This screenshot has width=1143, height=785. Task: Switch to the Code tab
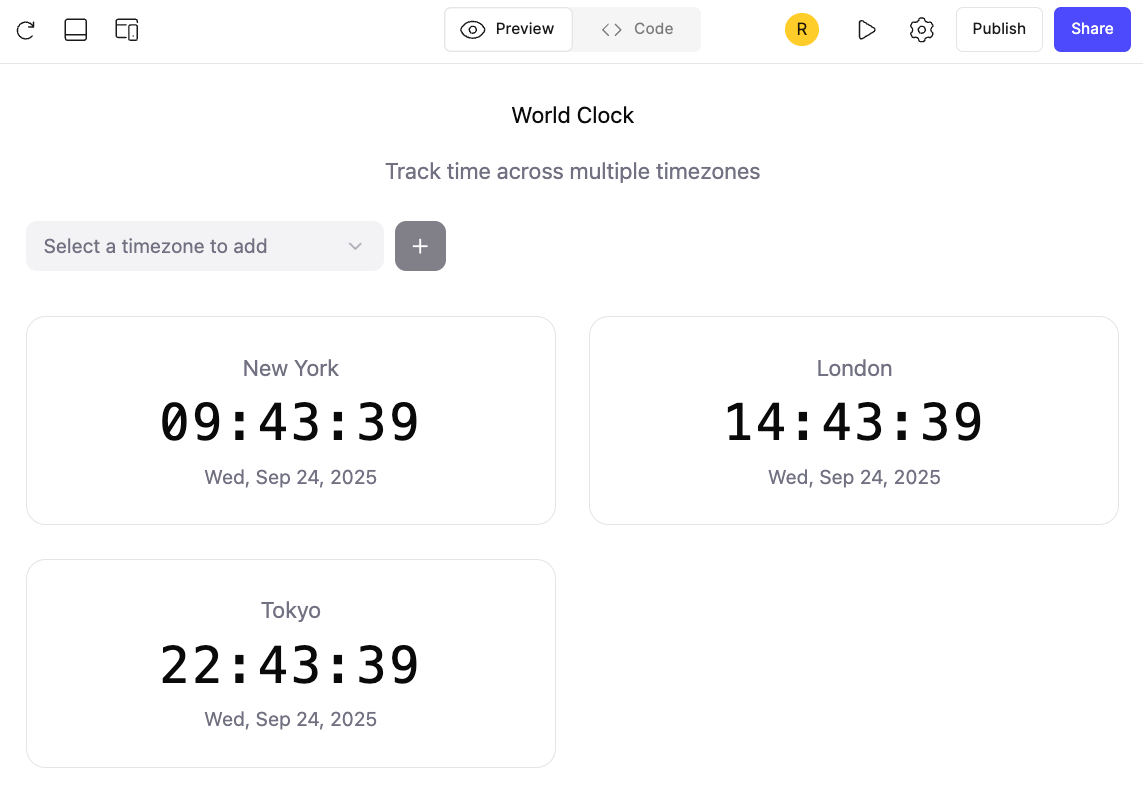pyautogui.click(x=637, y=29)
